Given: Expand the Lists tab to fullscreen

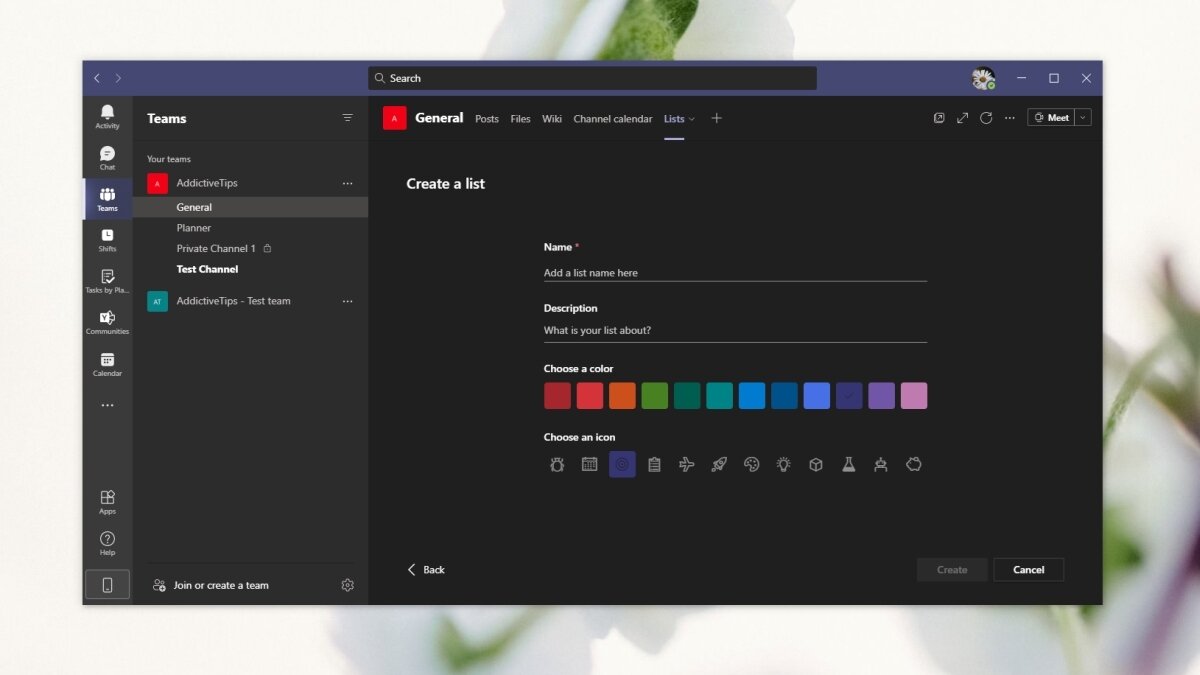Looking at the screenshot, I should tap(962, 117).
